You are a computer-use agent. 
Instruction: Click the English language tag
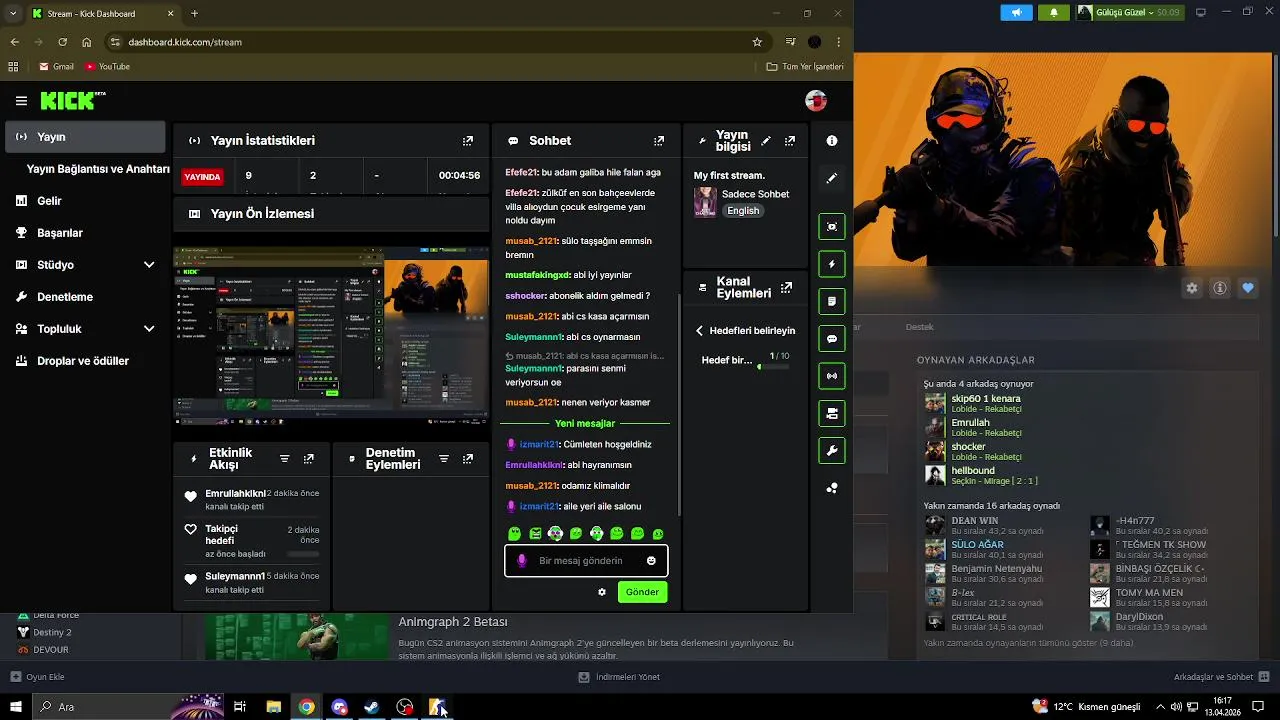pos(743,211)
